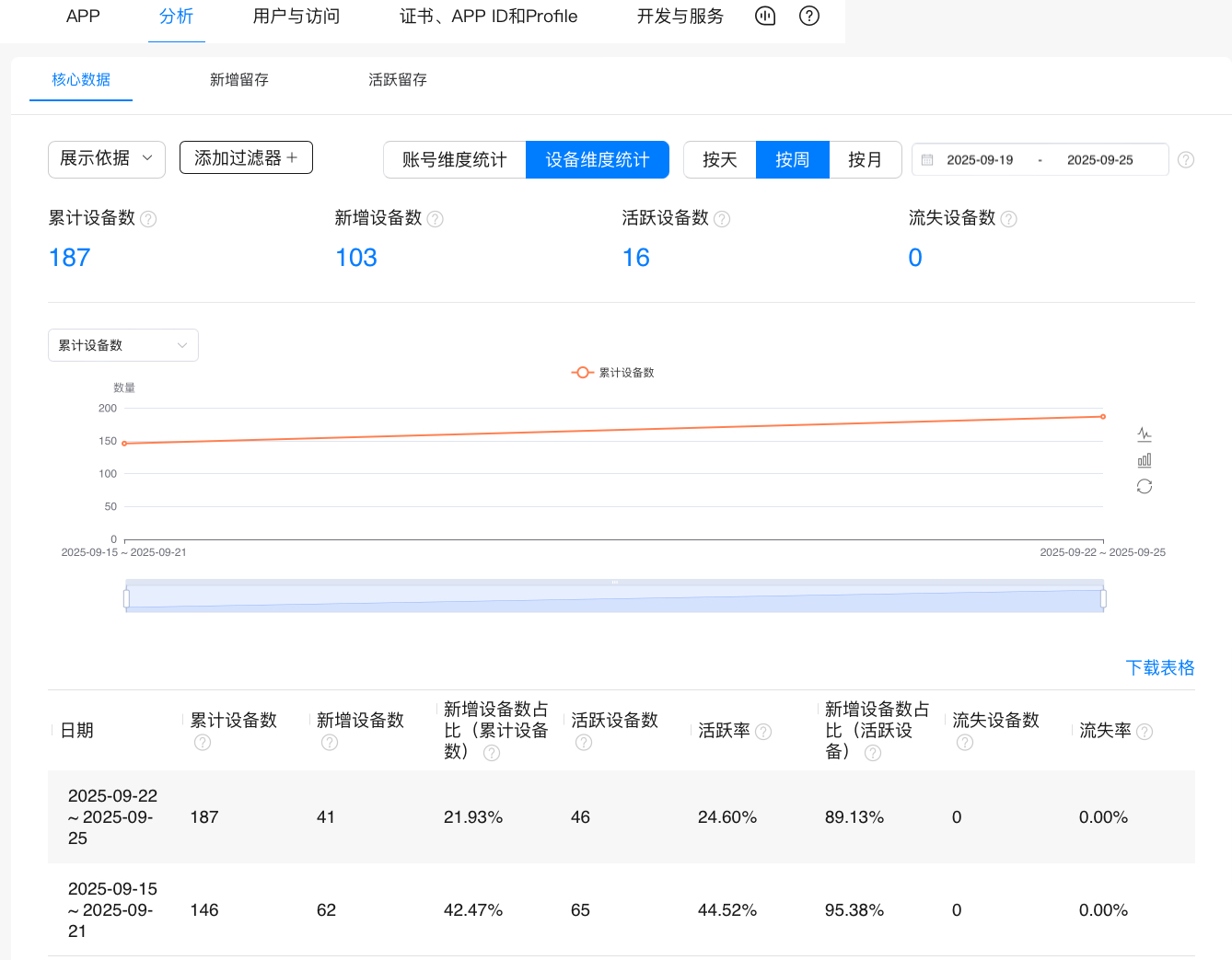Screen dimensions: 1232x960
Task: Select 按天 time granularity
Action: [x=720, y=159]
